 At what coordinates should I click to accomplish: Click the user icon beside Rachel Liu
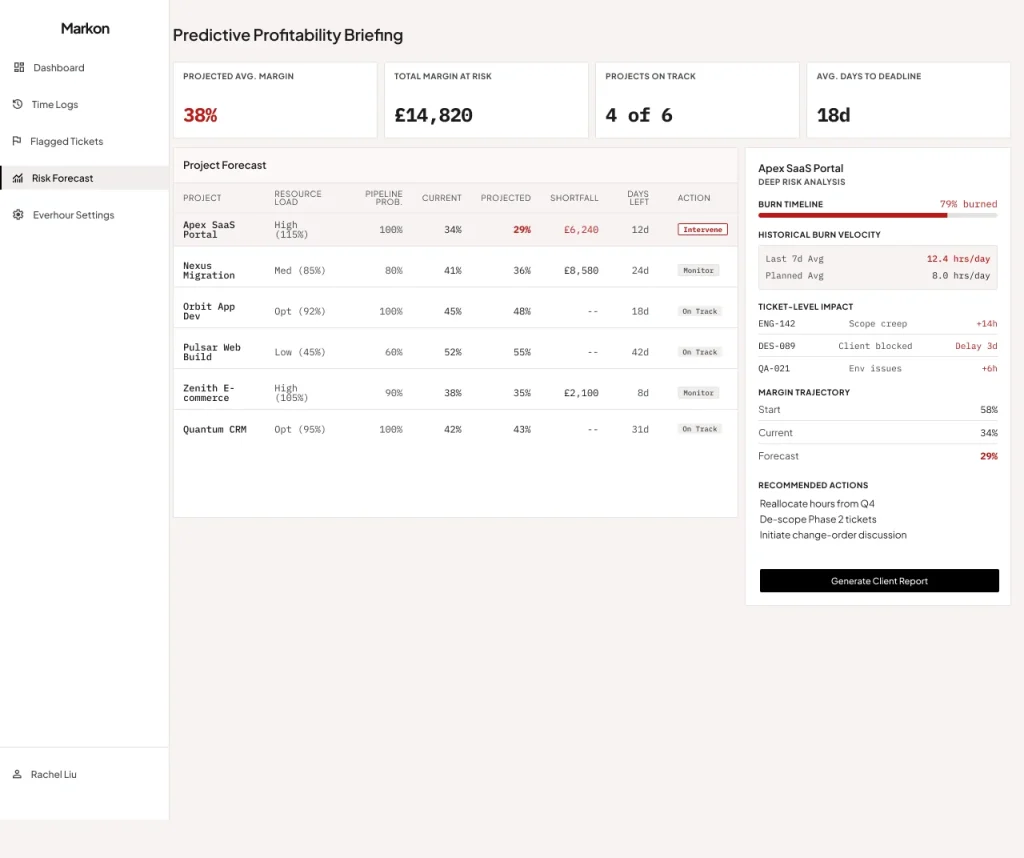pyautogui.click(x=17, y=774)
